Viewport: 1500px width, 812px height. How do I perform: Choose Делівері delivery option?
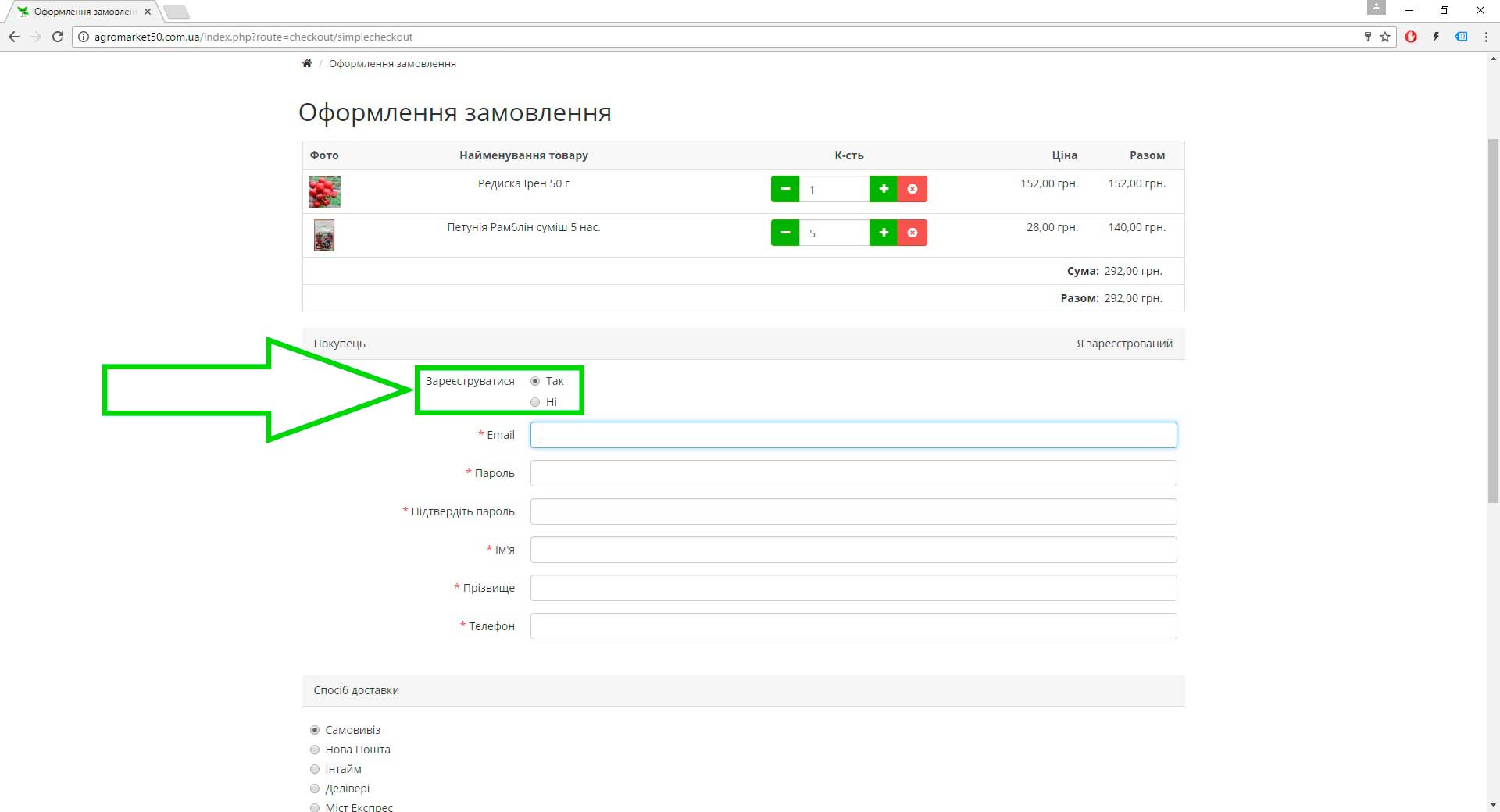pos(315,789)
